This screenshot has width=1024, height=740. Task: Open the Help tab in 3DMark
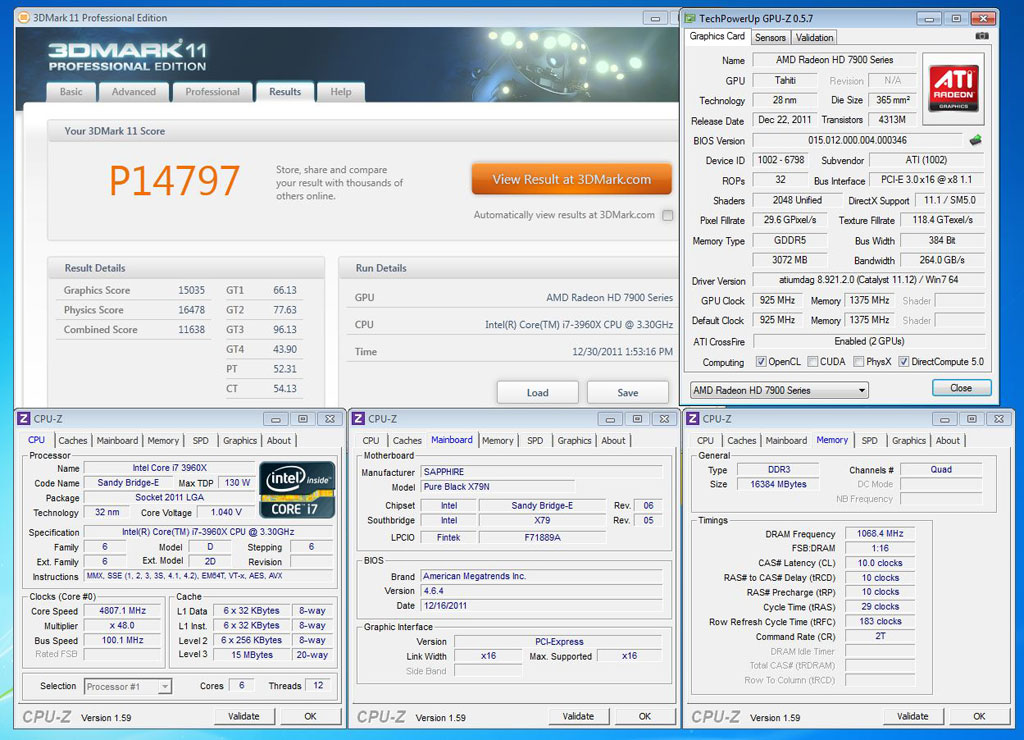click(x=341, y=92)
